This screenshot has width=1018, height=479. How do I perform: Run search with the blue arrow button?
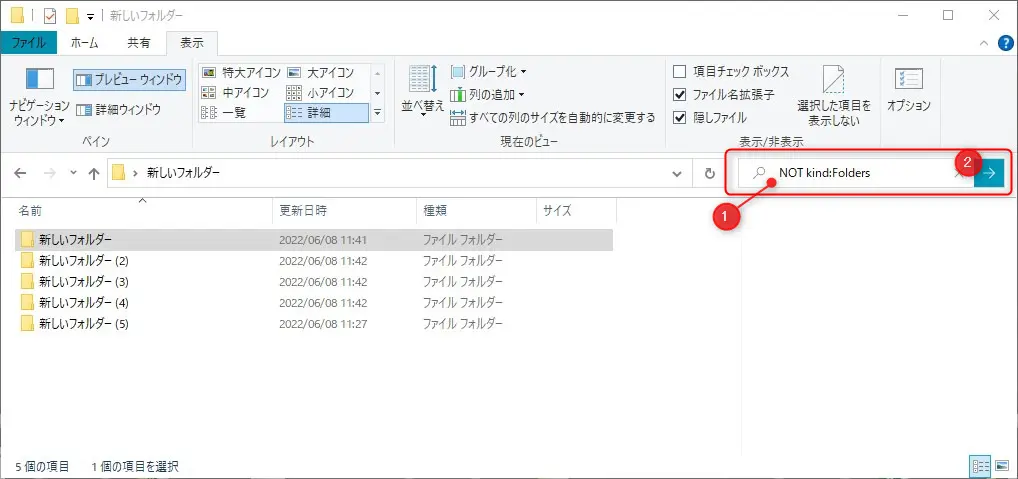pos(989,173)
